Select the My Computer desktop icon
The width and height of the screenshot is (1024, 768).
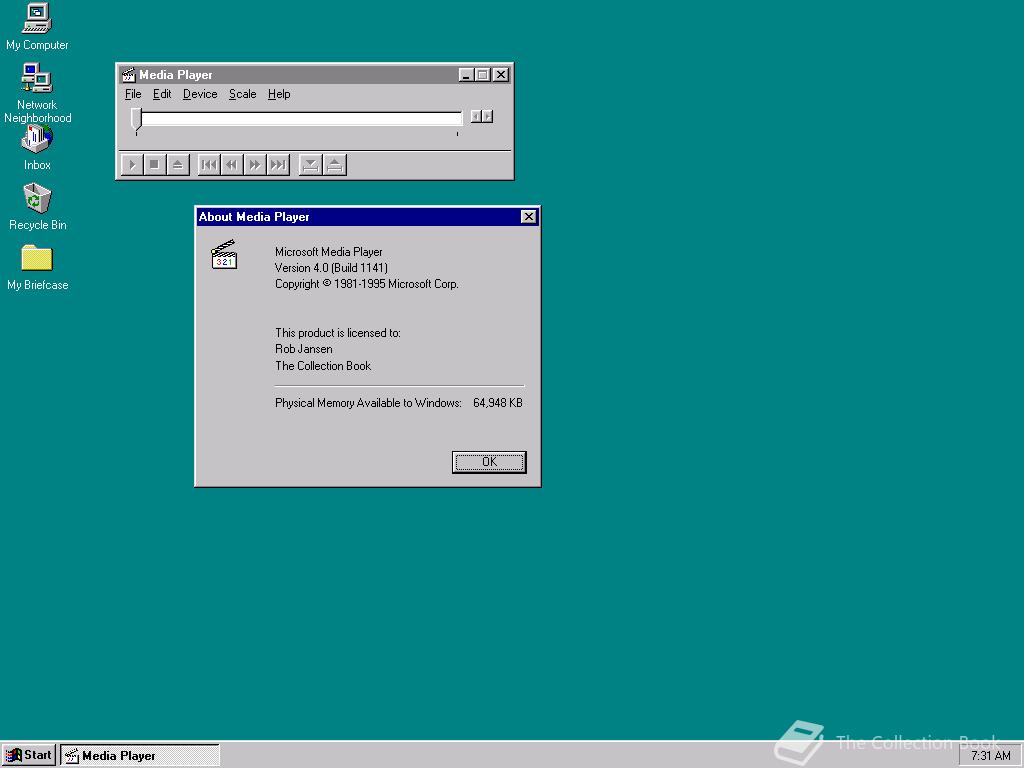click(37, 27)
